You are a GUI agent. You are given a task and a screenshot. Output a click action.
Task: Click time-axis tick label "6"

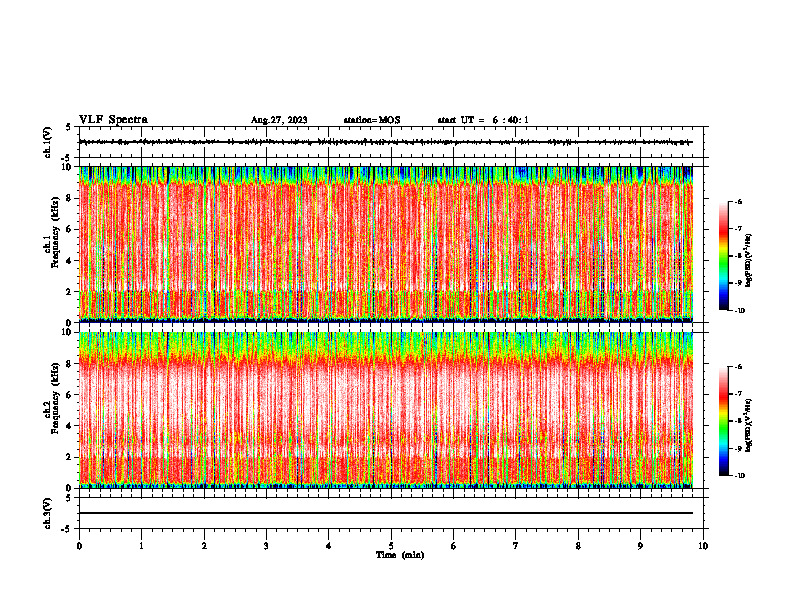click(x=454, y=546)
